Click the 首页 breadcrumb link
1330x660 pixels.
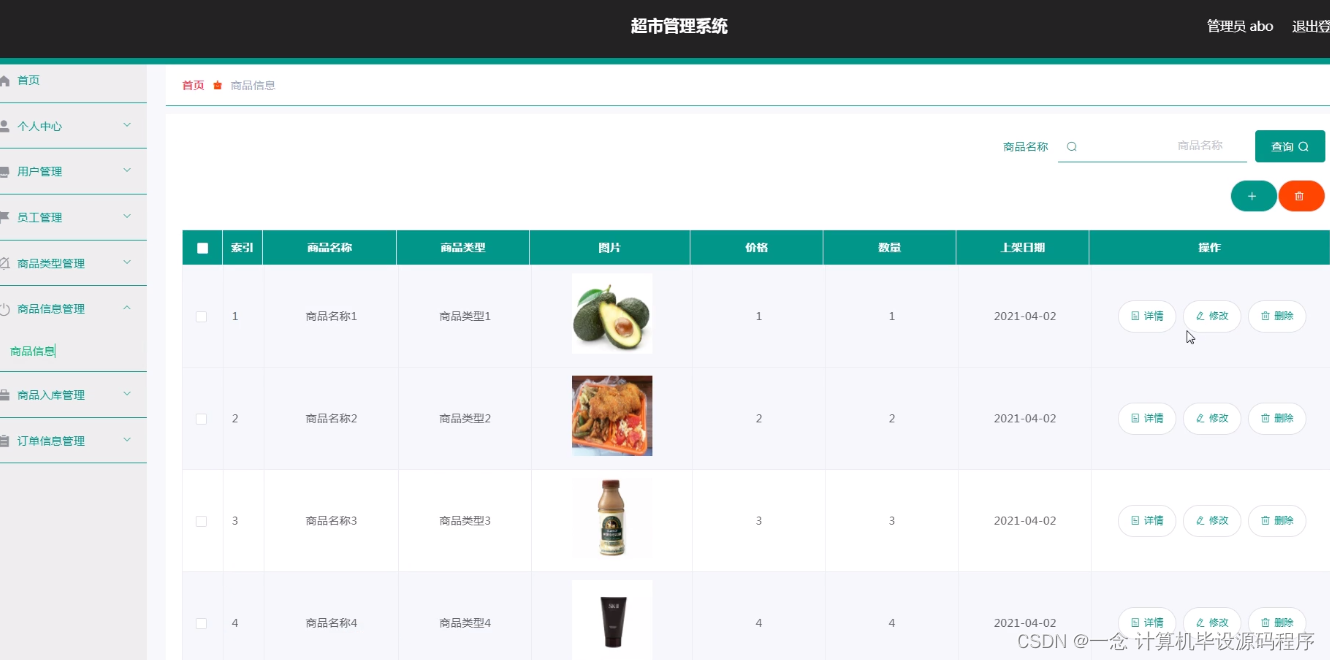pos(193,85)
